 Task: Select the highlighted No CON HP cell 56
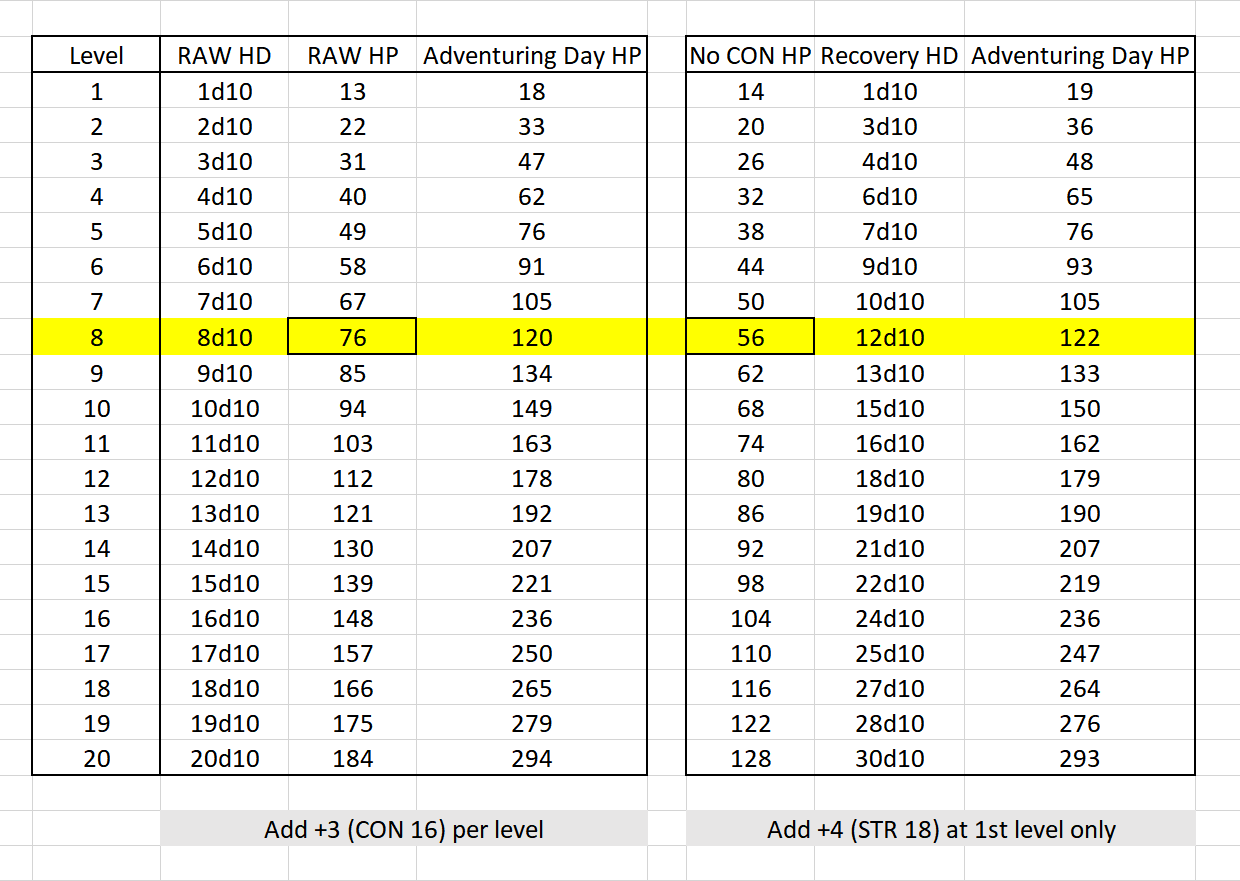tap(750, 337)
